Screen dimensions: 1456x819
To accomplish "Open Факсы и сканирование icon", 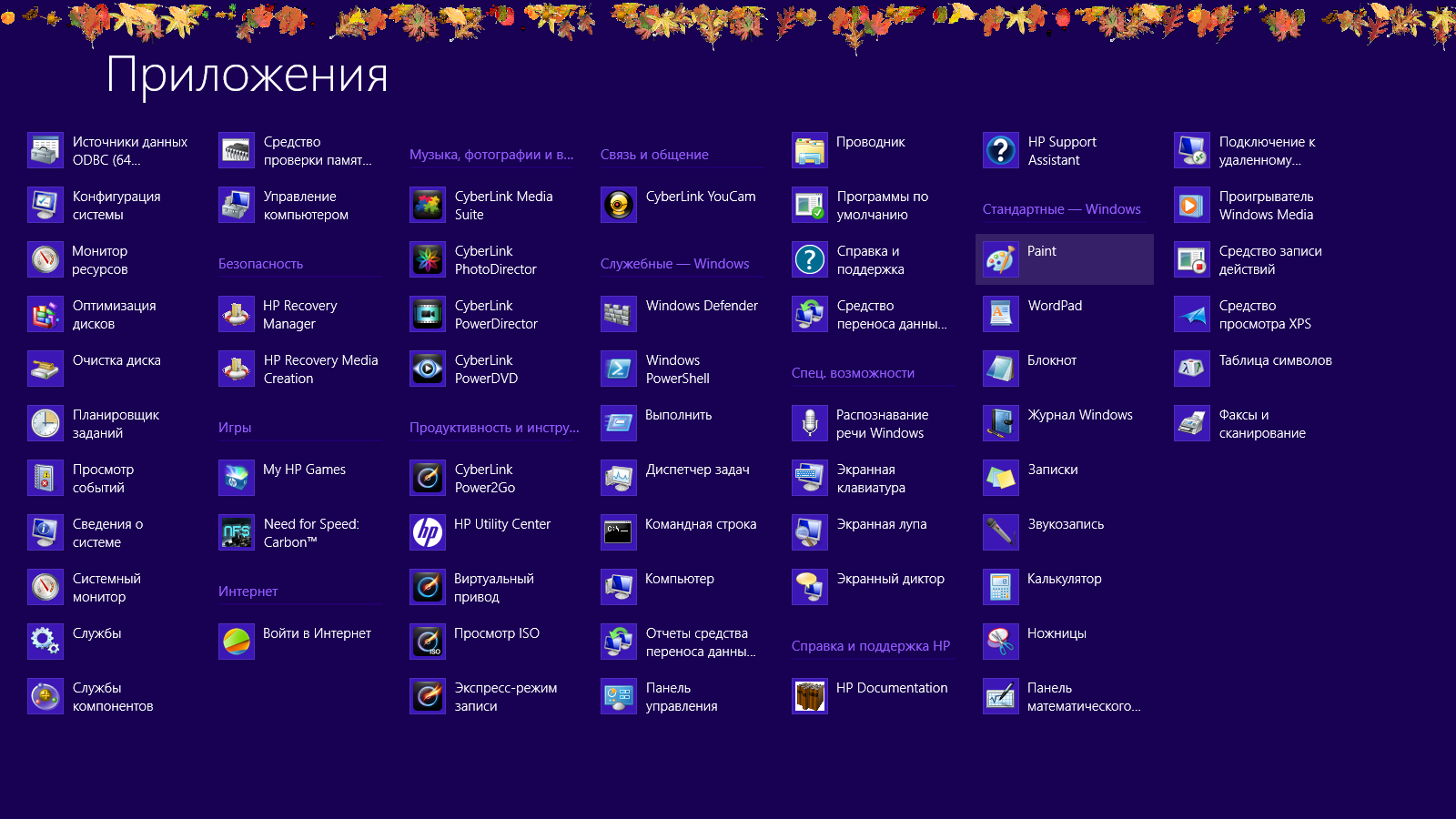I will click(1192, 423).
